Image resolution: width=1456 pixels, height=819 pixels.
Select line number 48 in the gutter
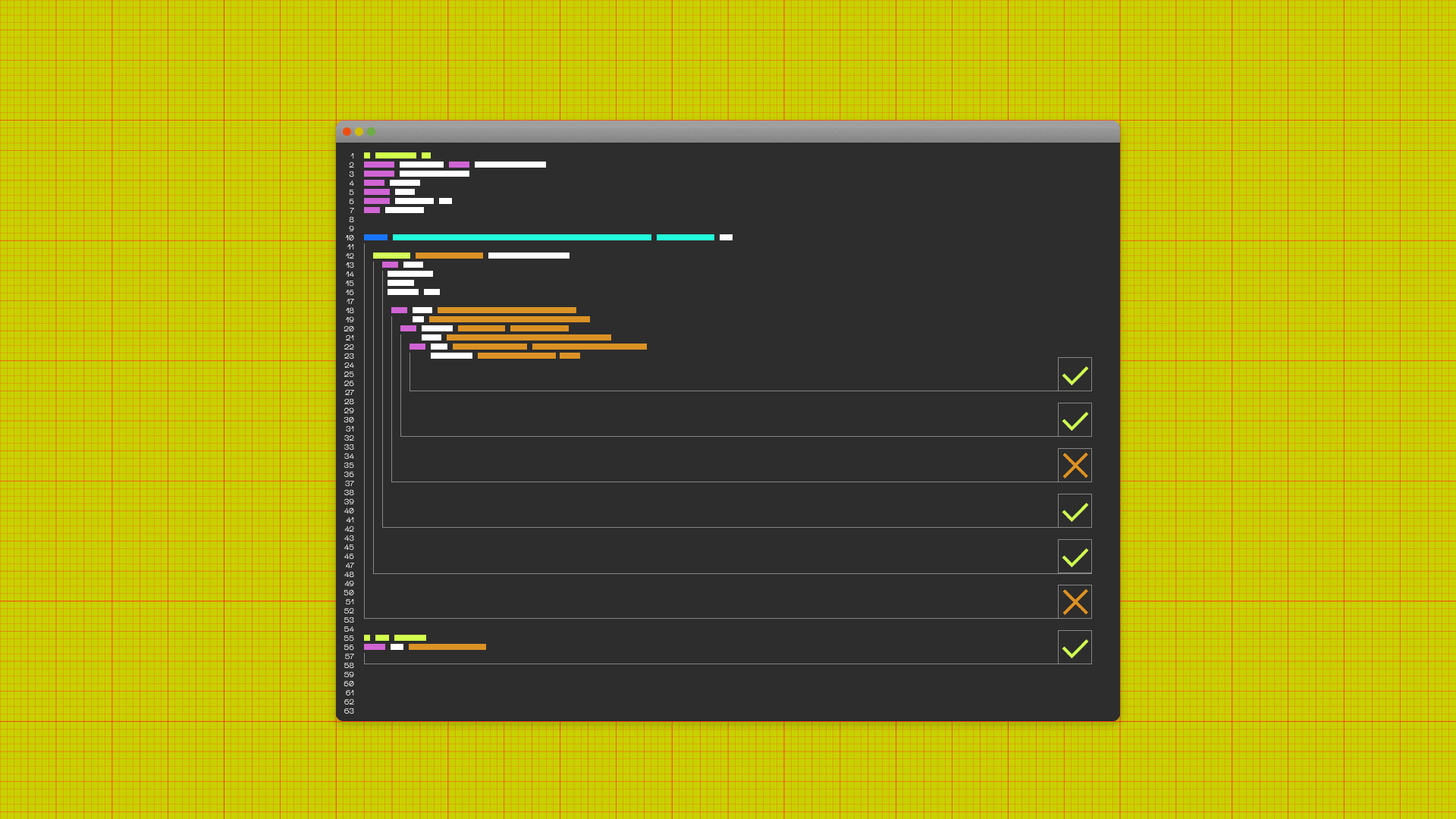click(349, 575)
